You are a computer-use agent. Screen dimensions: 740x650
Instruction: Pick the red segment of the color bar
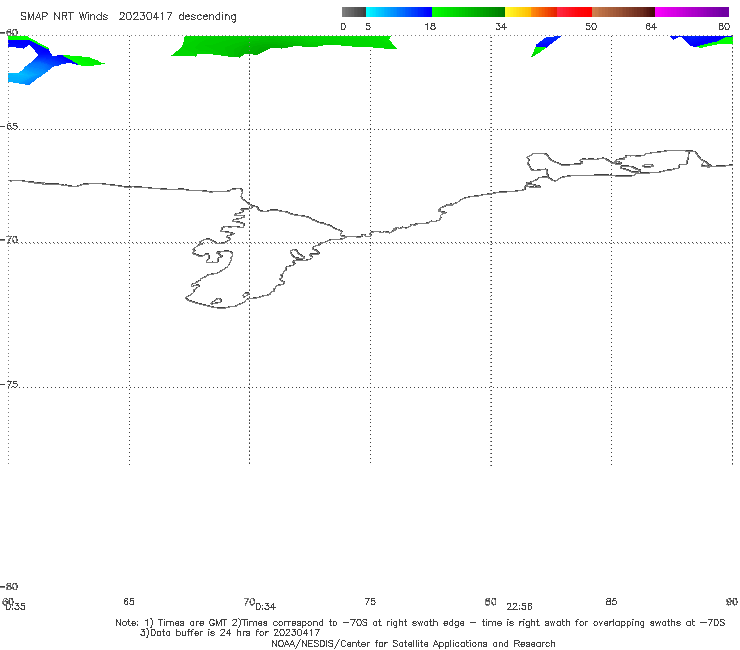[574, 12]
